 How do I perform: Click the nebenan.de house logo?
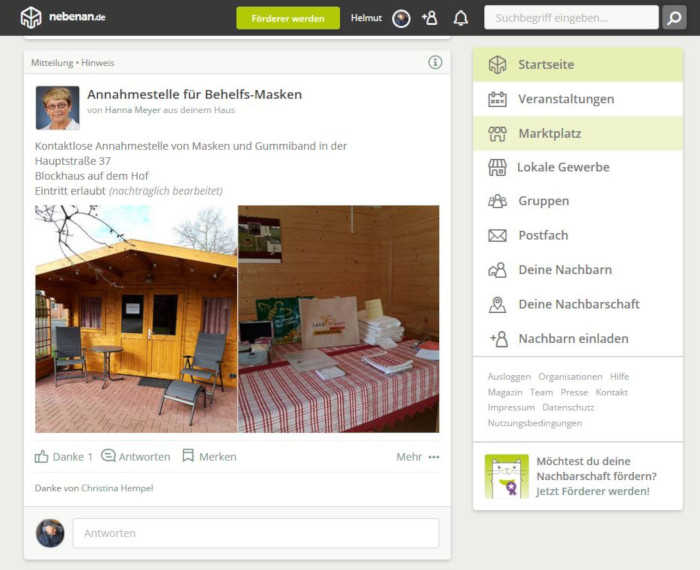coord(31,17)
